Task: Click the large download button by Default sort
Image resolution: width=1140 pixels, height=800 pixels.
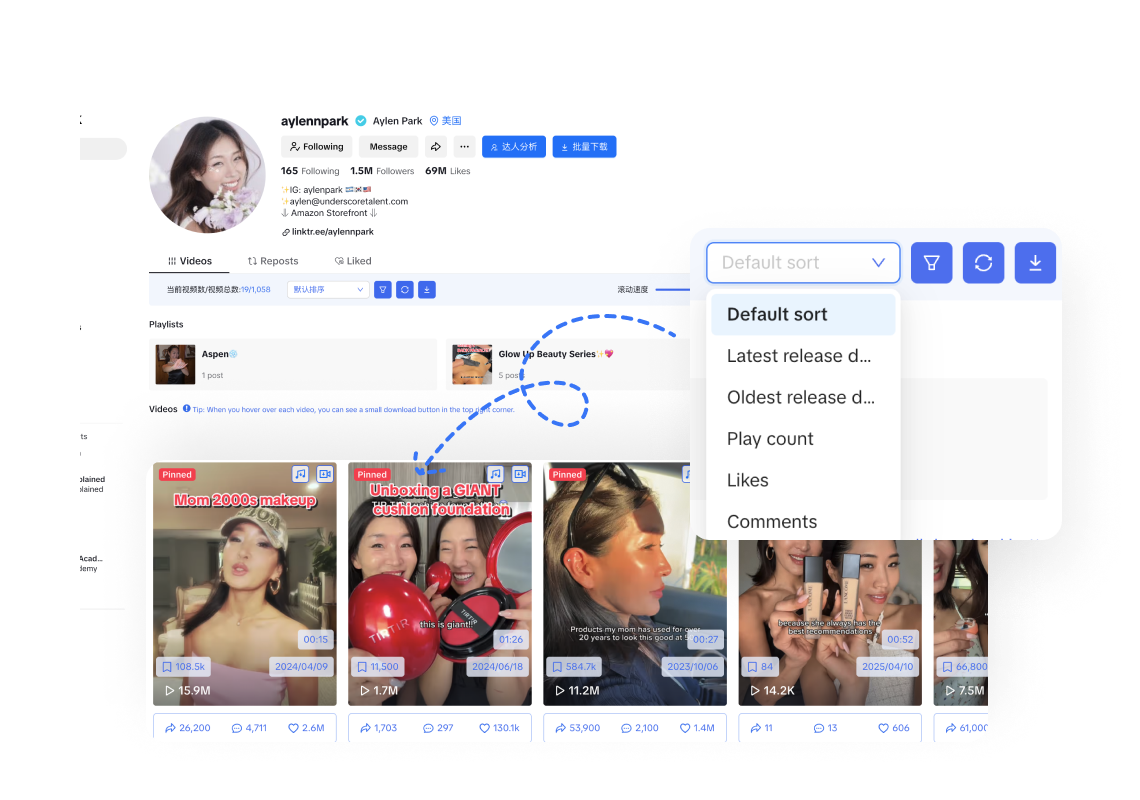Action: pos(1035,263)
